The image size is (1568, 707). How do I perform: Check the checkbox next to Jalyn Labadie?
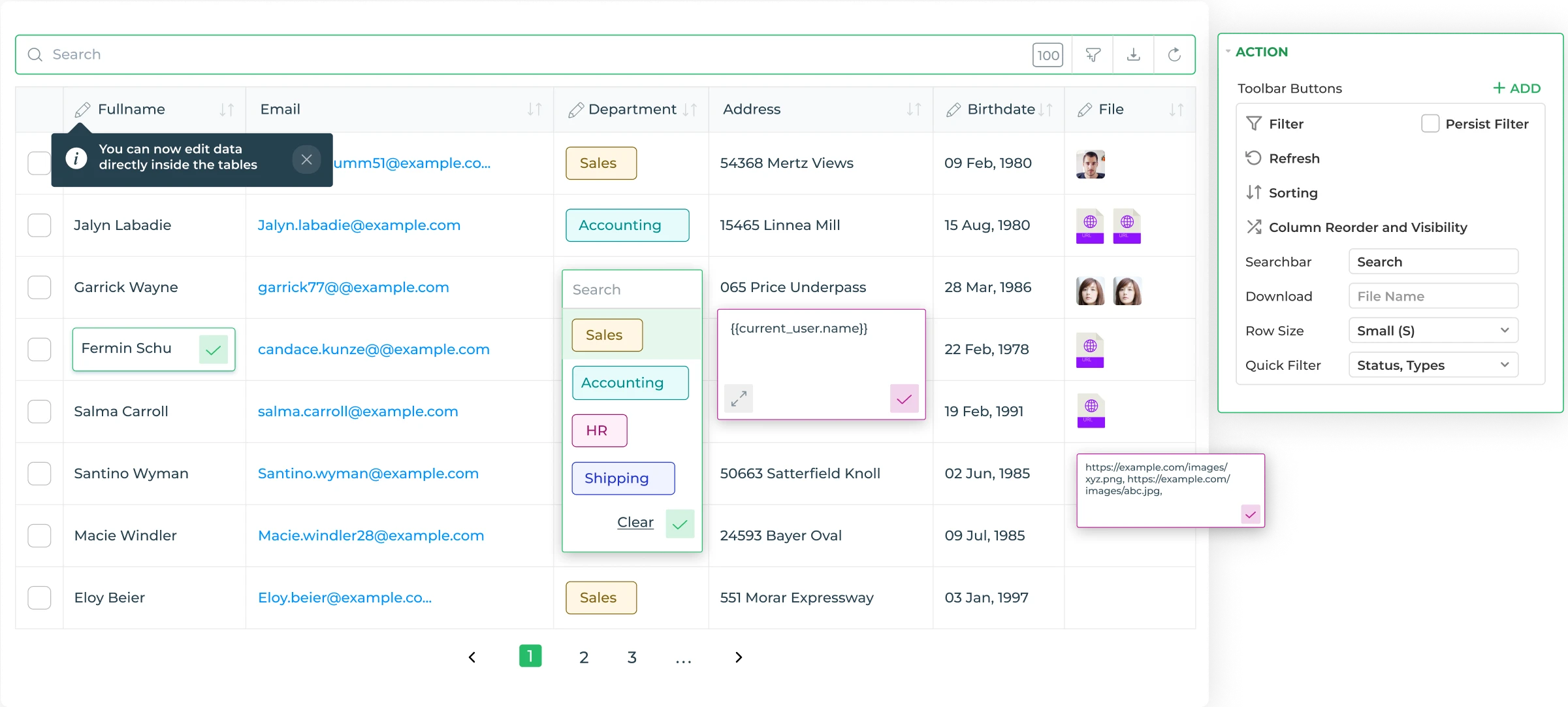tap(40, 225)
